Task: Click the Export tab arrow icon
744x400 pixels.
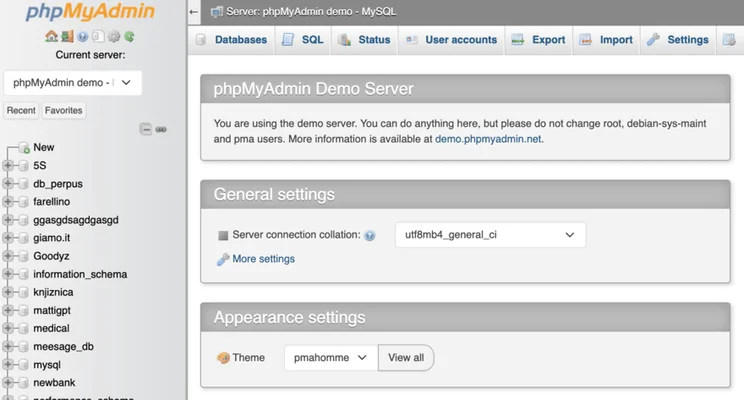Action: pyautogui.click(x=518, y=40)
